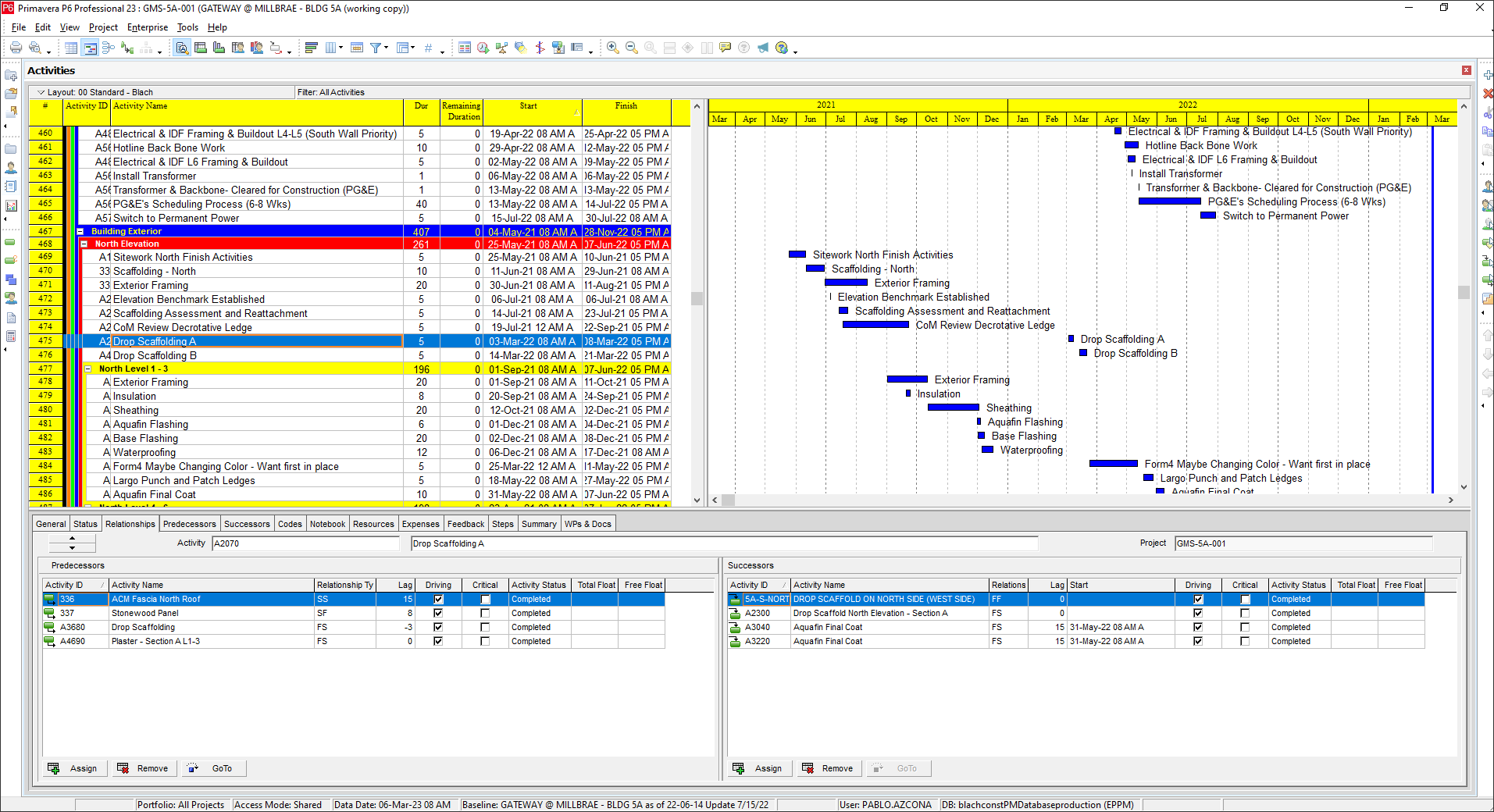Image resolution: width=1494 pixels, height=812 pixels.
Task: Collapse the Building Exterior WBS band
Action: (x=80, y=232)
